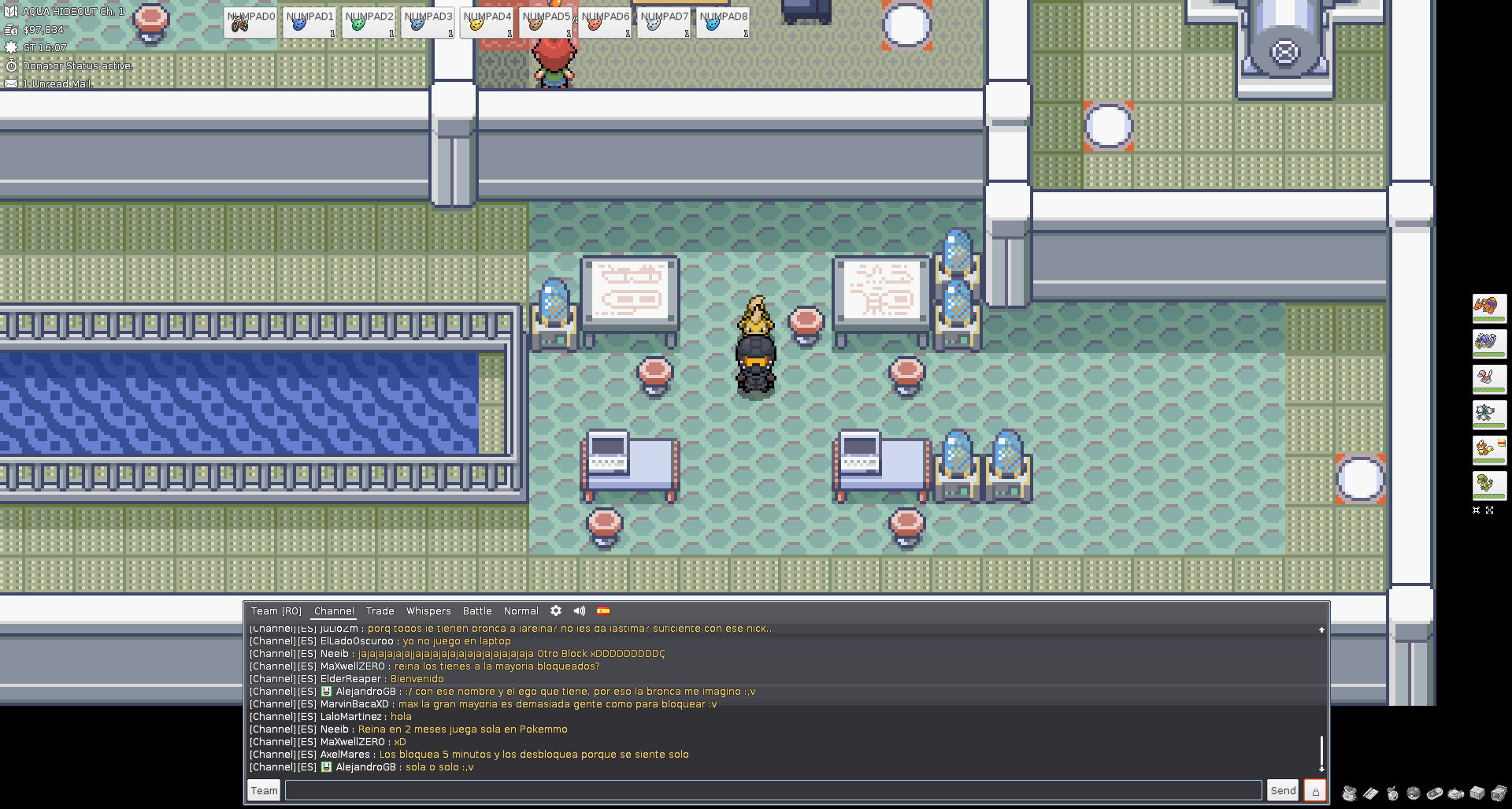This screenshot has height=809, width=1512.
Task: Select the Porygon party slot
Action: (x=1489, y=379)
